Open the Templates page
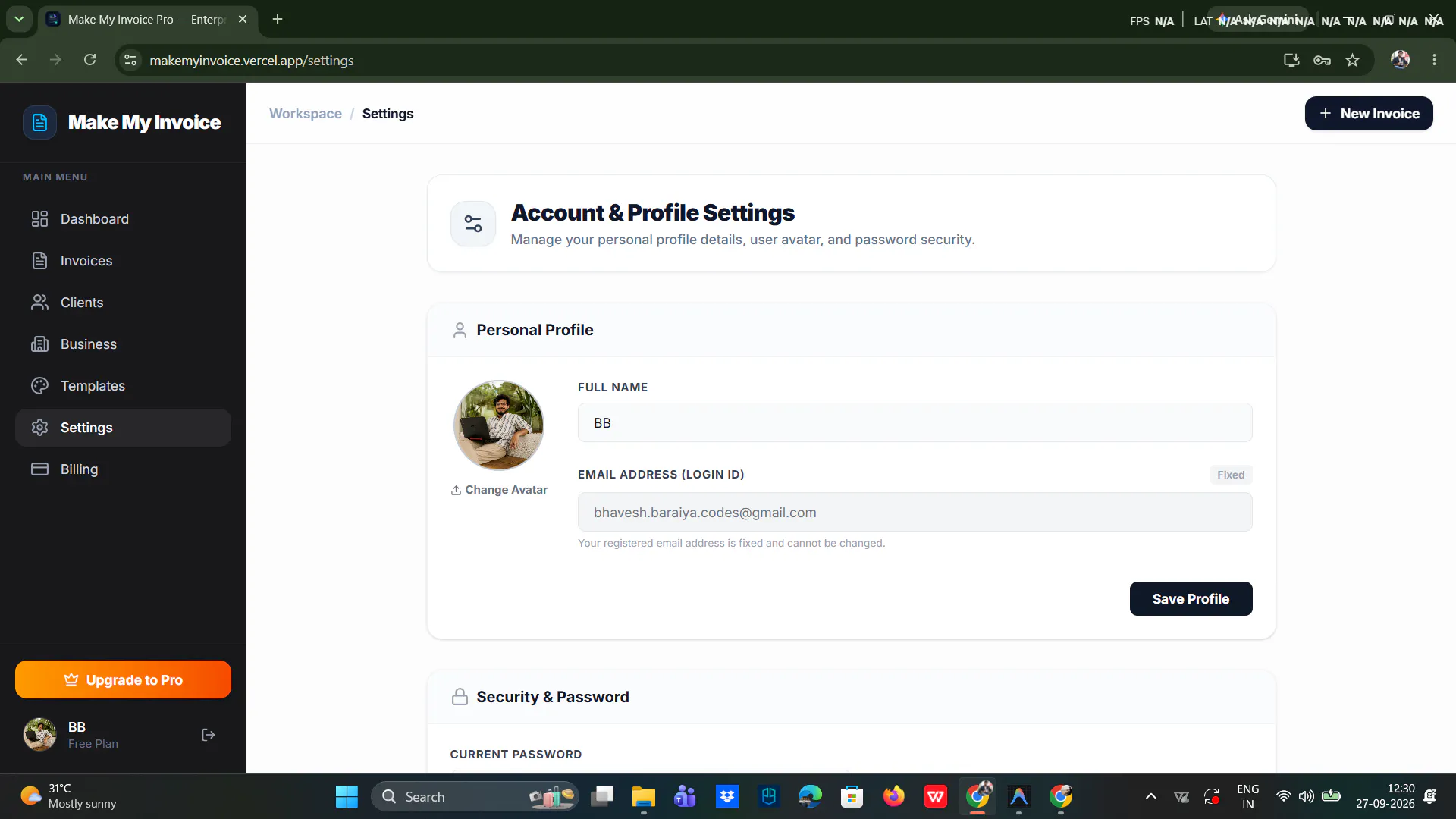Viewport: 1456px width, 819px height. [123, 386]
